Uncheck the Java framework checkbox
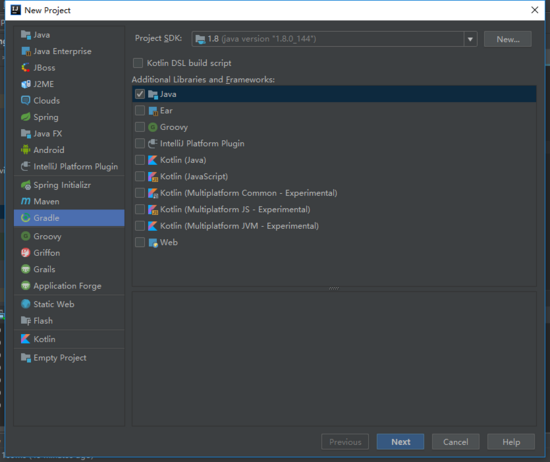This screenshot has width=550, height=462. click(x=140, y=94)
